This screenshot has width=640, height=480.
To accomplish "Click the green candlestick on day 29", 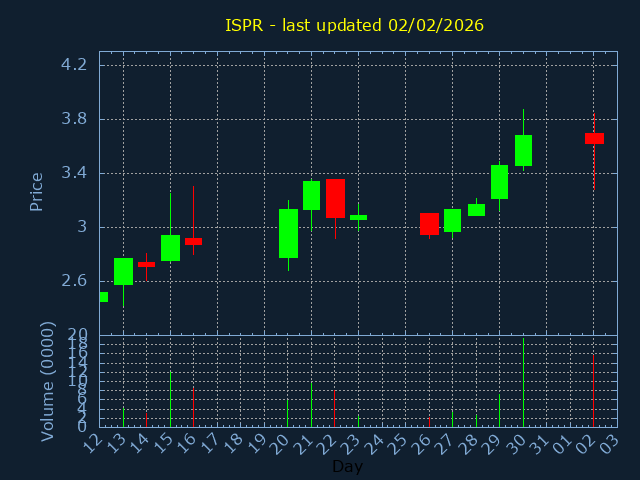I will (x=499, y=182).
